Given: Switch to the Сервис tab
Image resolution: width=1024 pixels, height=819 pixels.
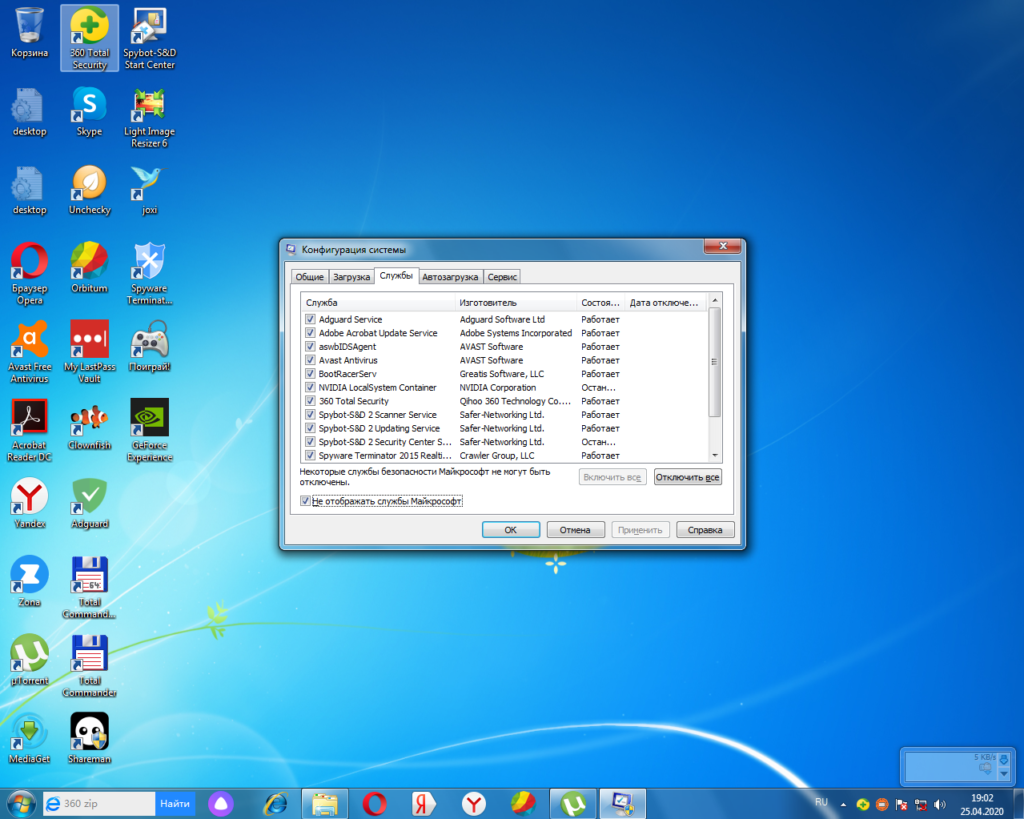Looking at the screenshot, I should [502, 277].
